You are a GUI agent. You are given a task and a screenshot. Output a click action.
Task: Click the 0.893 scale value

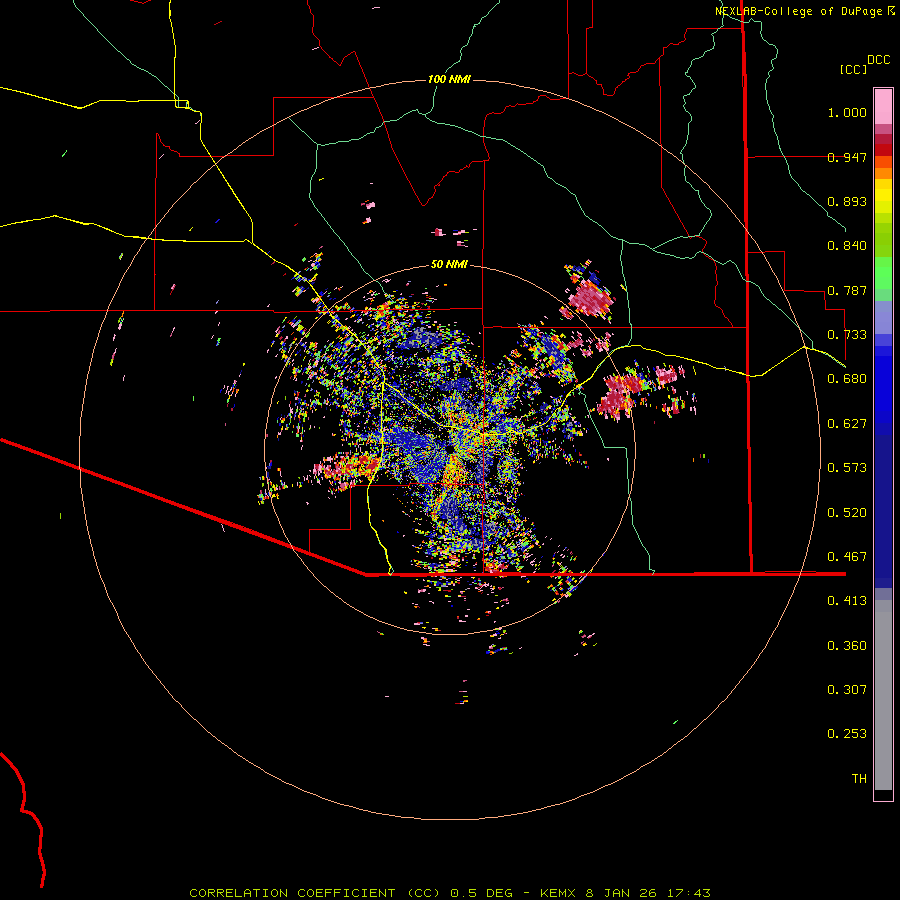(847, 201)
